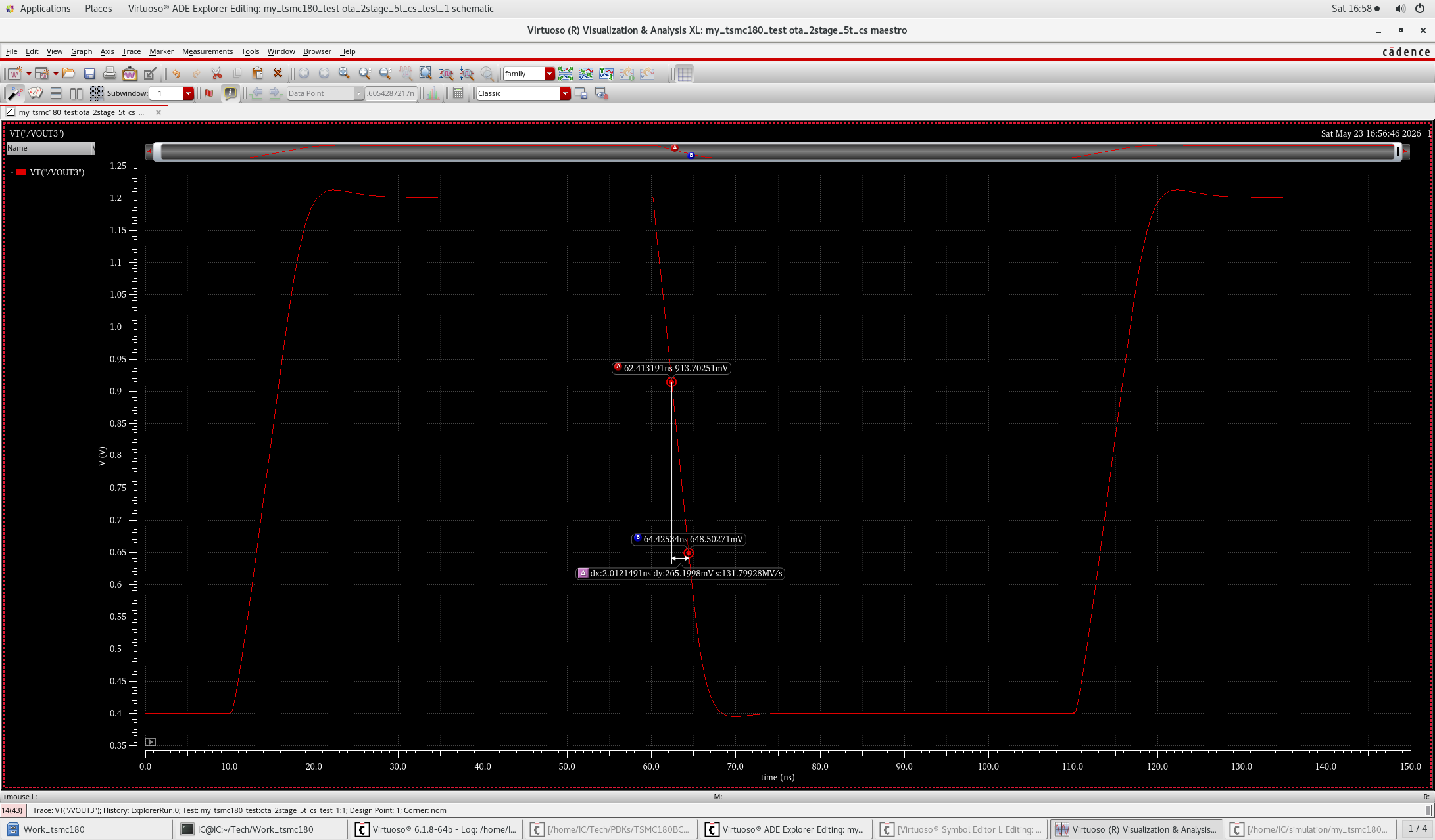This screenshot has height=840, width=1435.
Task: Open the Trace menu
Action: (132, 51)
